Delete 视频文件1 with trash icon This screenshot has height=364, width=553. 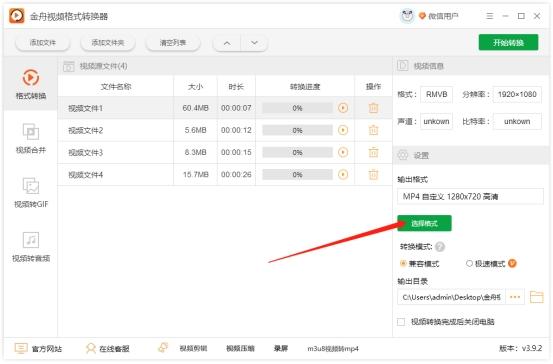373,108
